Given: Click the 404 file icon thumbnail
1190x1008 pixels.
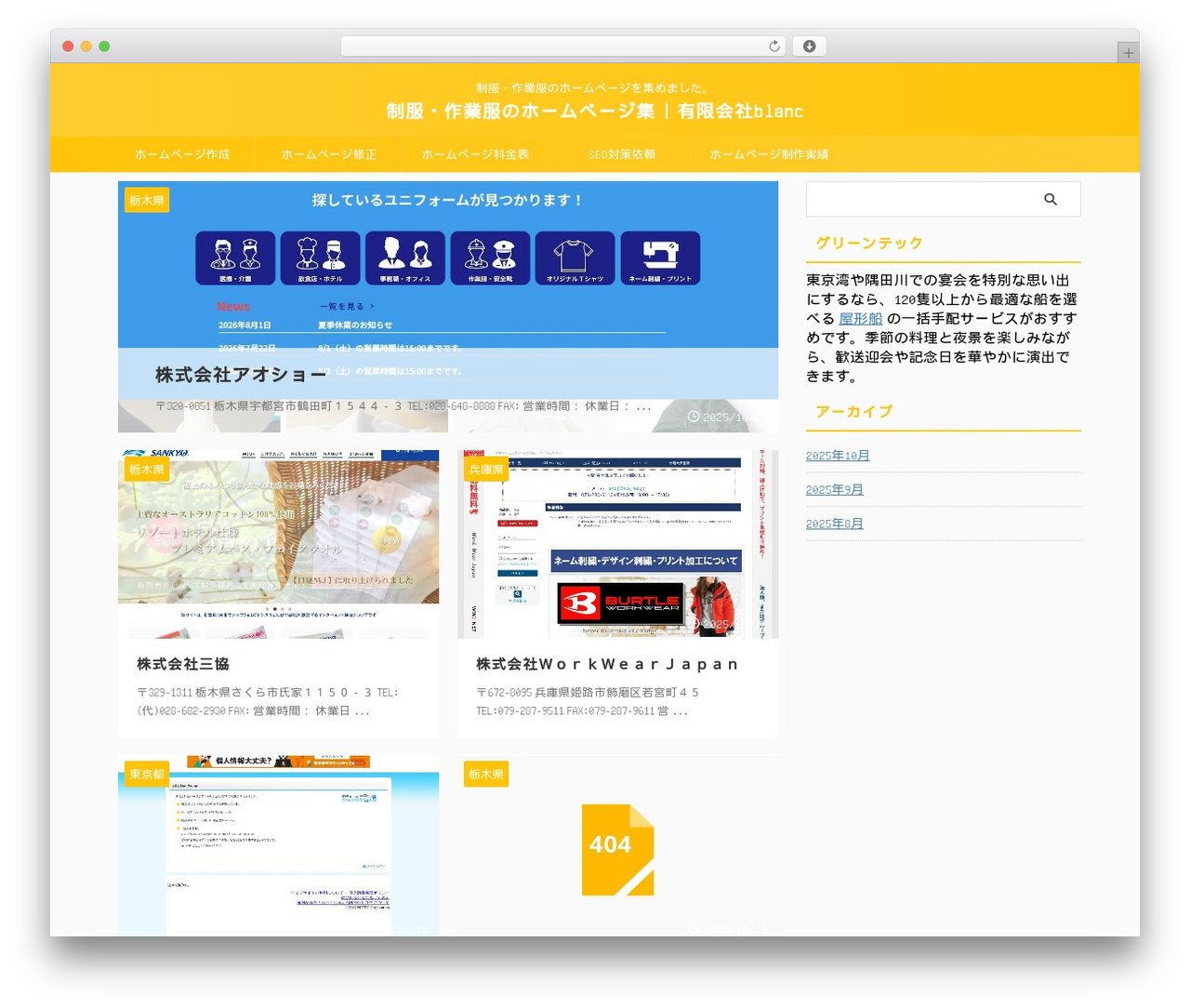Looking at the screenshot, I should [x=617, y=850].
